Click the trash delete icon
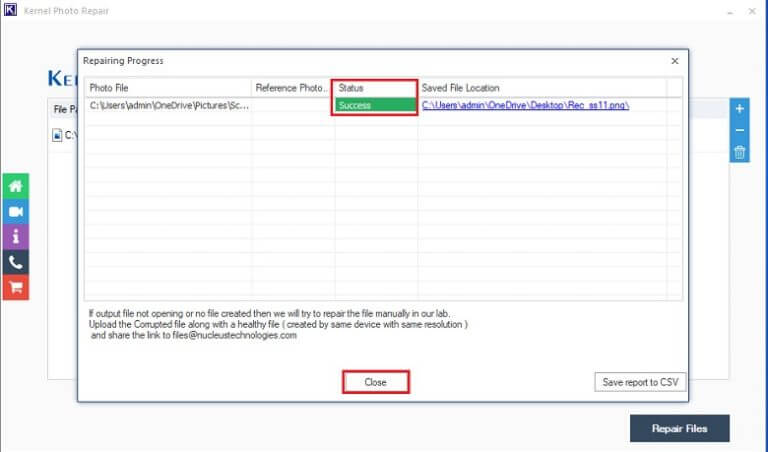The width and height of the screenshot is (768, 452). [x=739, y=152]
